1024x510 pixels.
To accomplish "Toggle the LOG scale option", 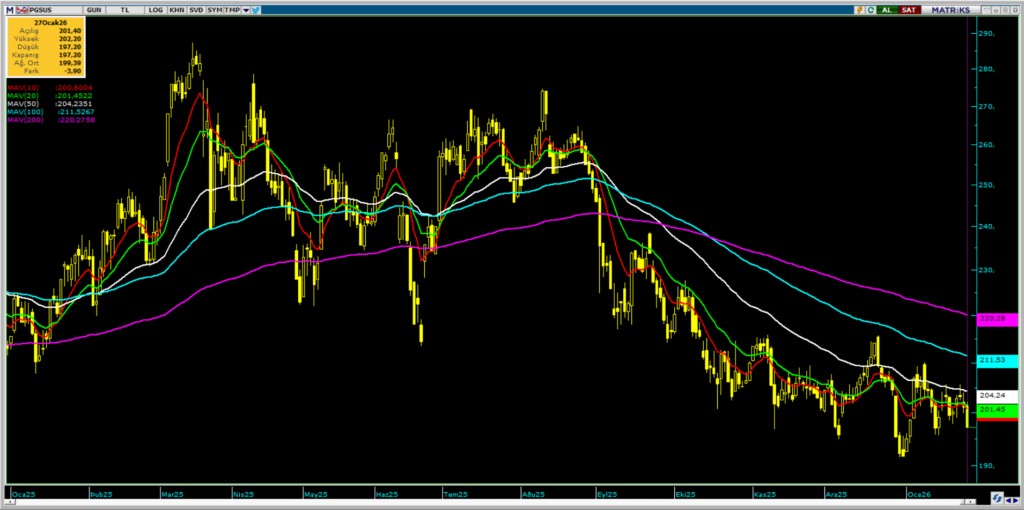I will coord(155,9).
